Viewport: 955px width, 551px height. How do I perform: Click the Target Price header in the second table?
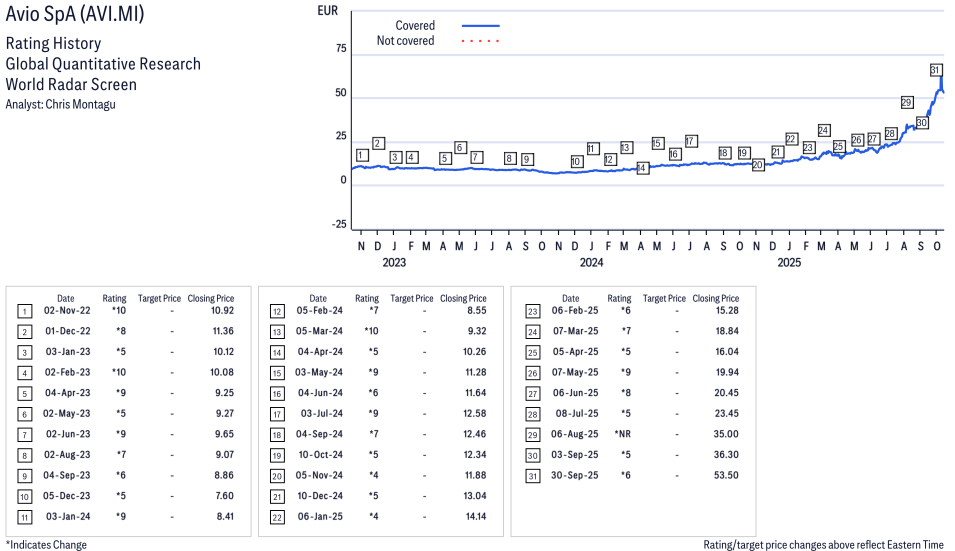point(411,298)
